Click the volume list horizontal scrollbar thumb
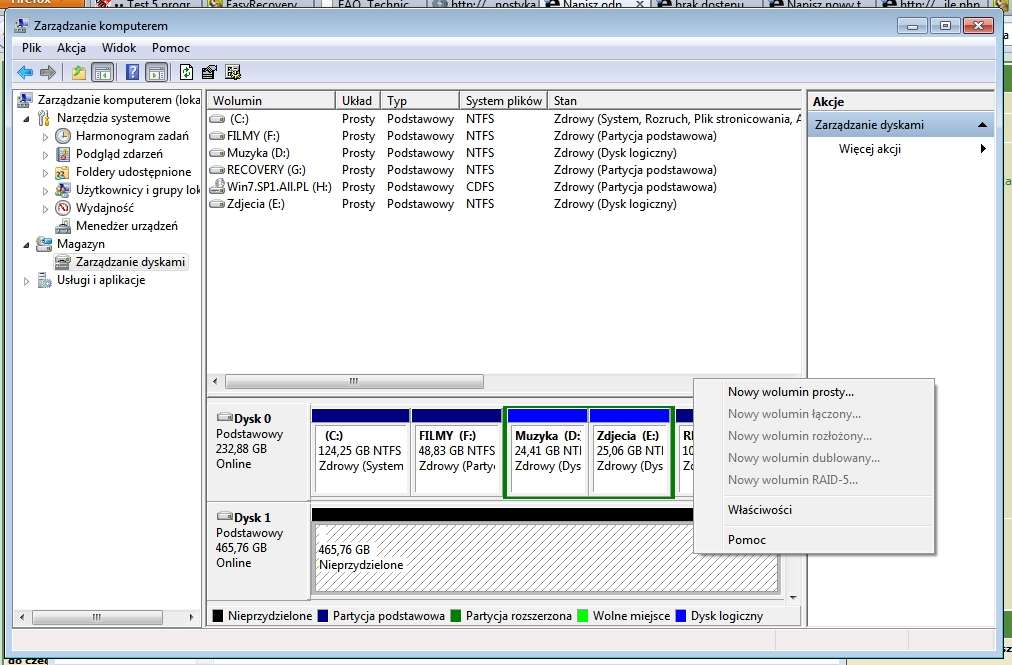This screenshot has height=665, width=1012. coord(354,382)
